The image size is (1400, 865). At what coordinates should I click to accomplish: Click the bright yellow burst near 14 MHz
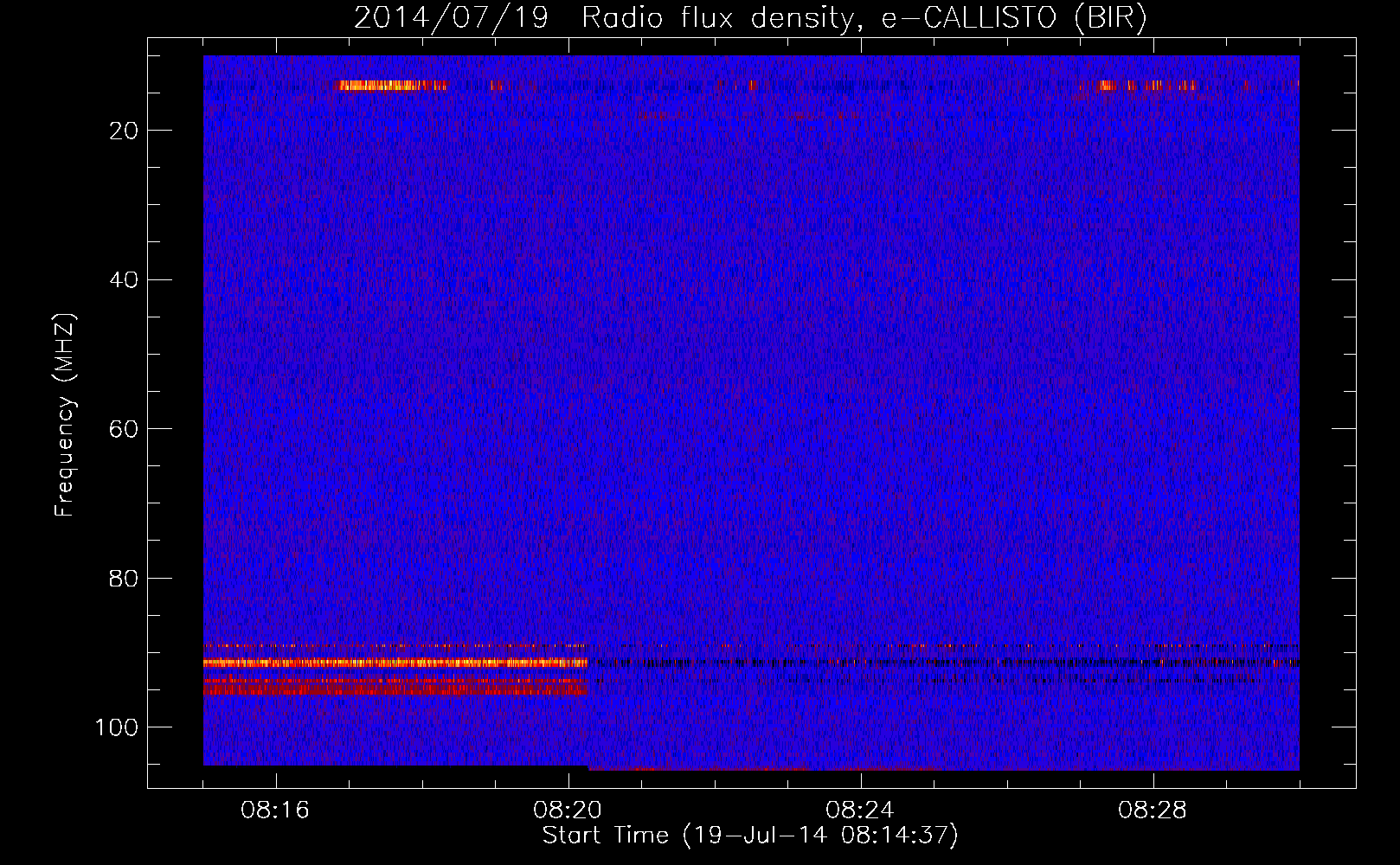click(x=389, y=85)
